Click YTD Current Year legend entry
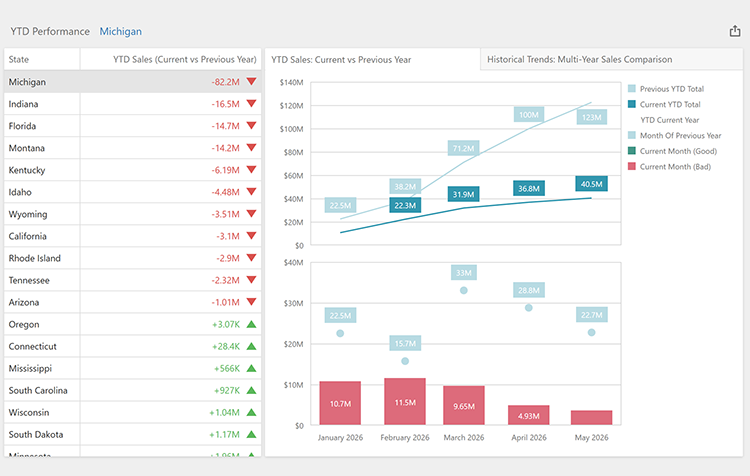The image size is (750, 476). tap(669, 120)
